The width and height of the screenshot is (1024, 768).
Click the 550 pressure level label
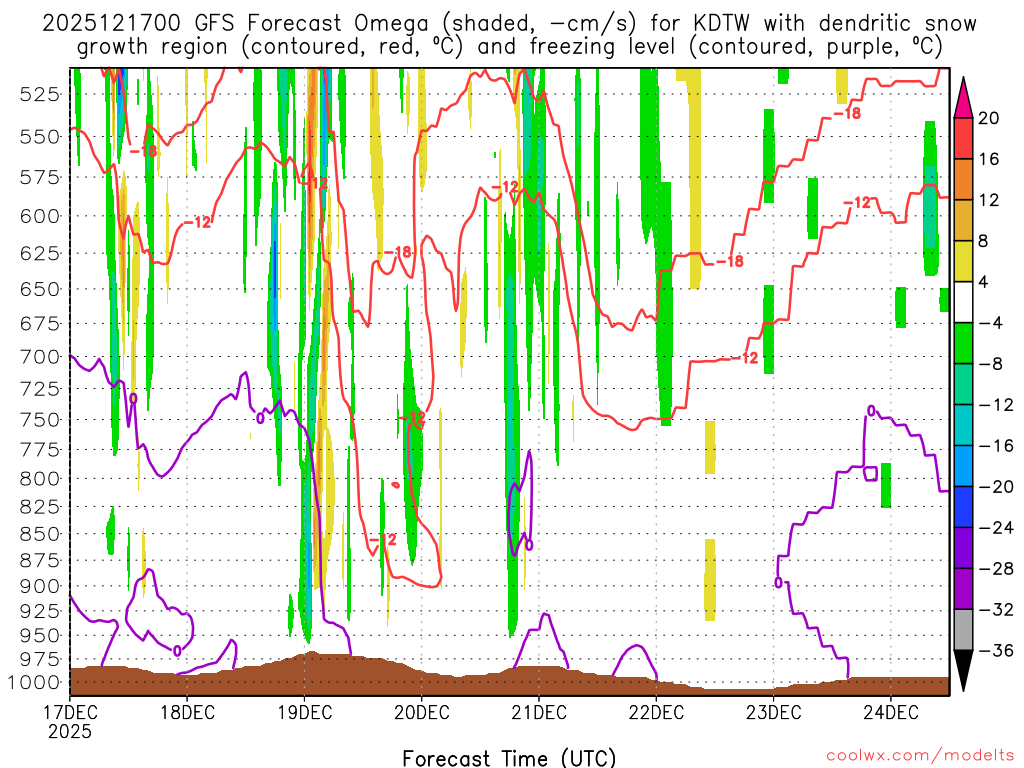[x=39, y=137]
